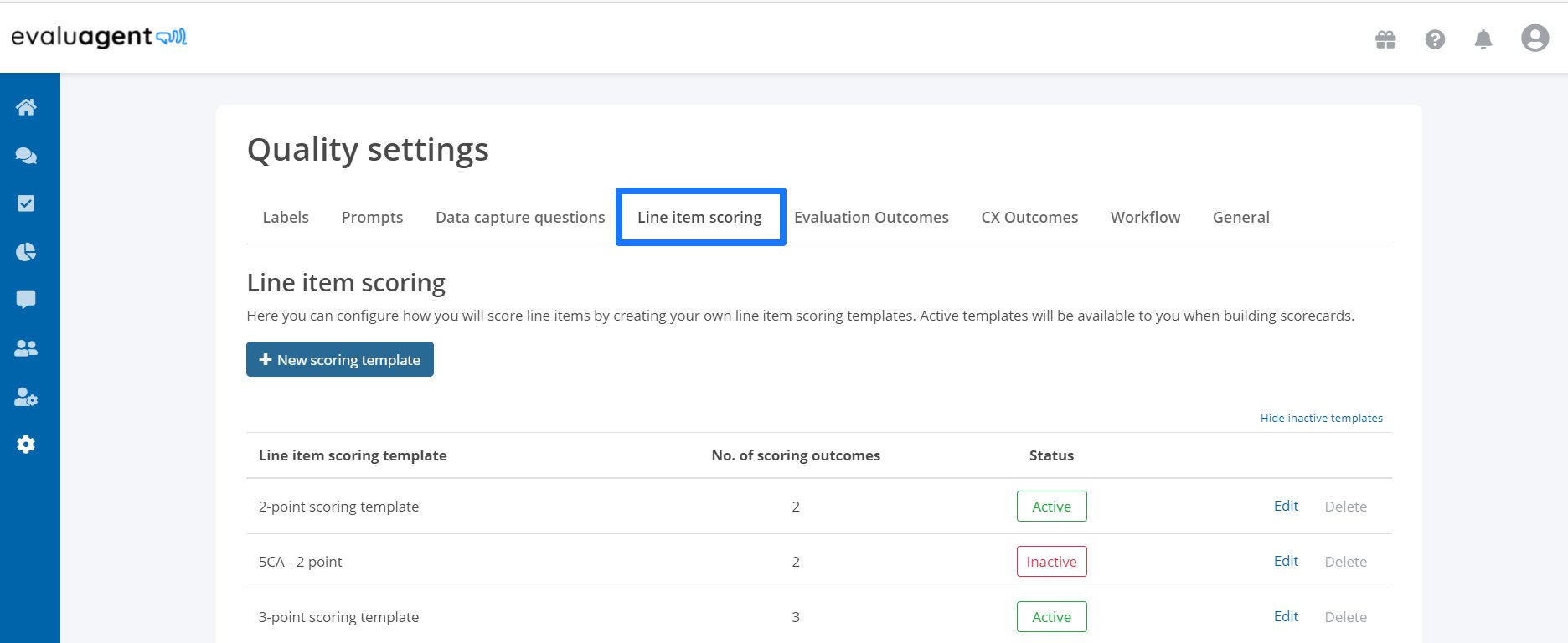
Task: Switch to the Workflow tab
Action: point(1145,217)
